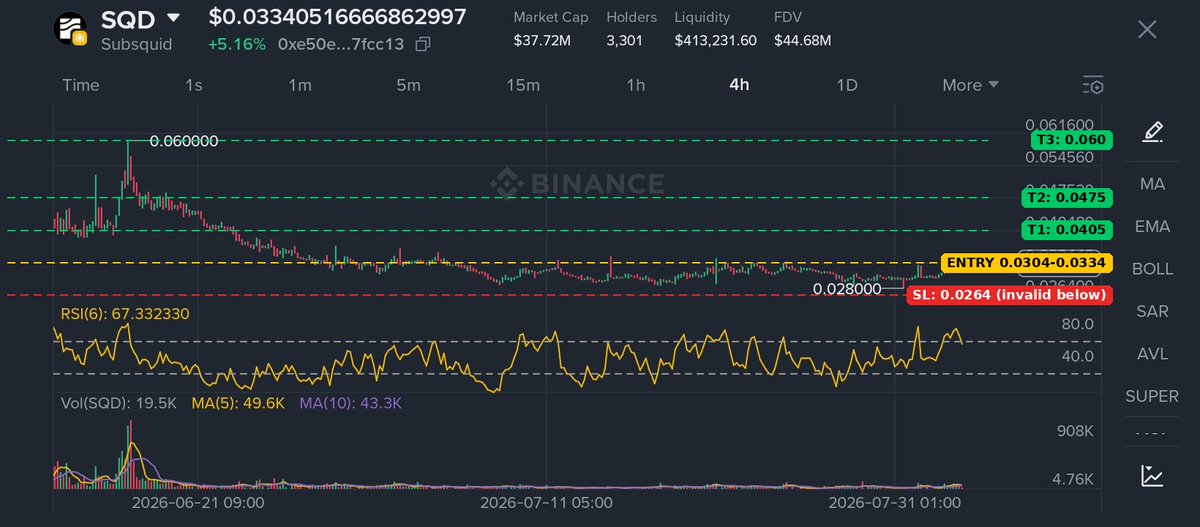Click the ENTRY 0.0304-0.0334 label

coord(1026,263)
